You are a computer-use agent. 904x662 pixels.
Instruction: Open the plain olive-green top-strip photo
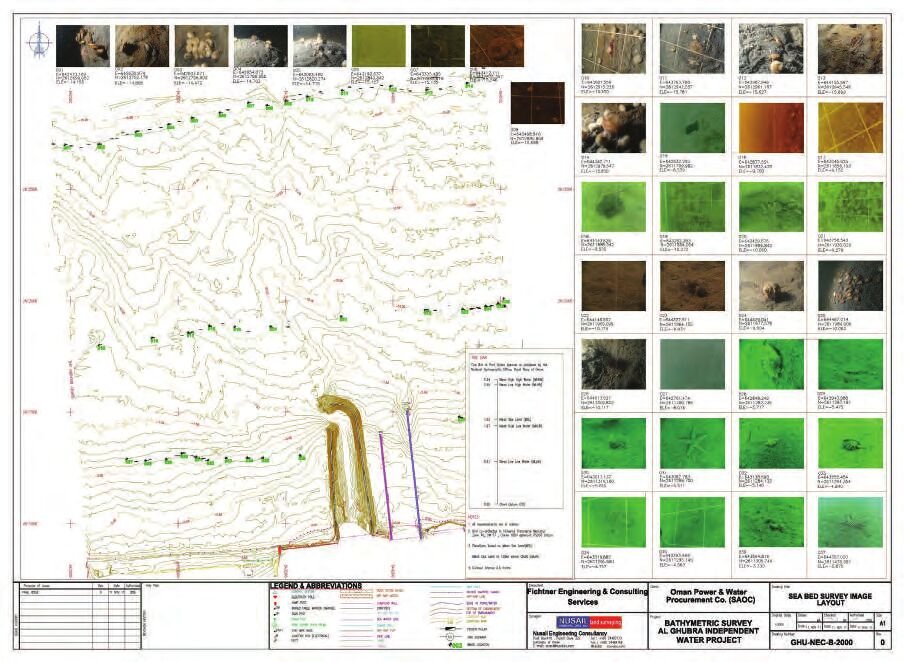click(x=378, y=46)
